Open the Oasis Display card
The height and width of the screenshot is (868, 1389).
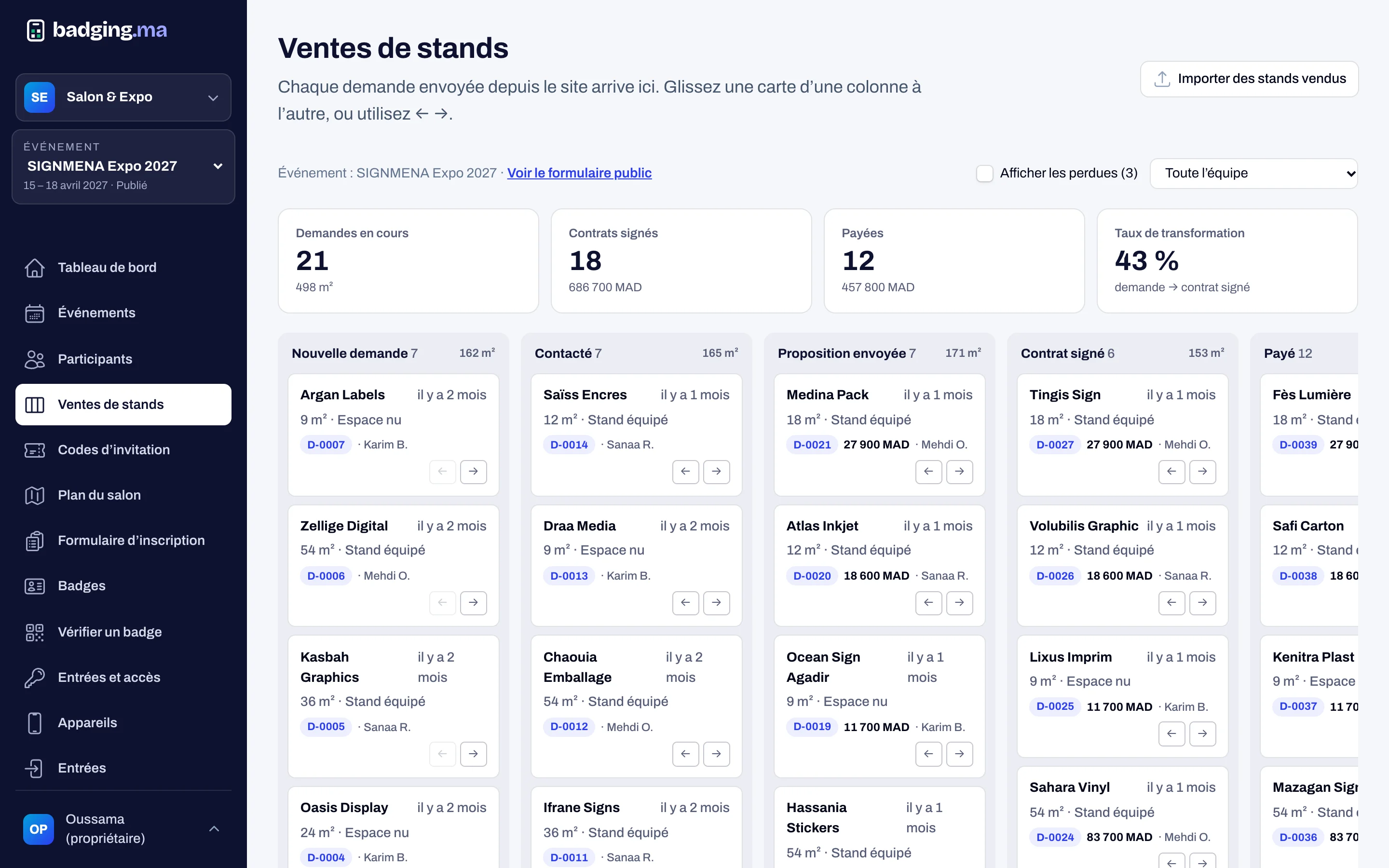393,827
